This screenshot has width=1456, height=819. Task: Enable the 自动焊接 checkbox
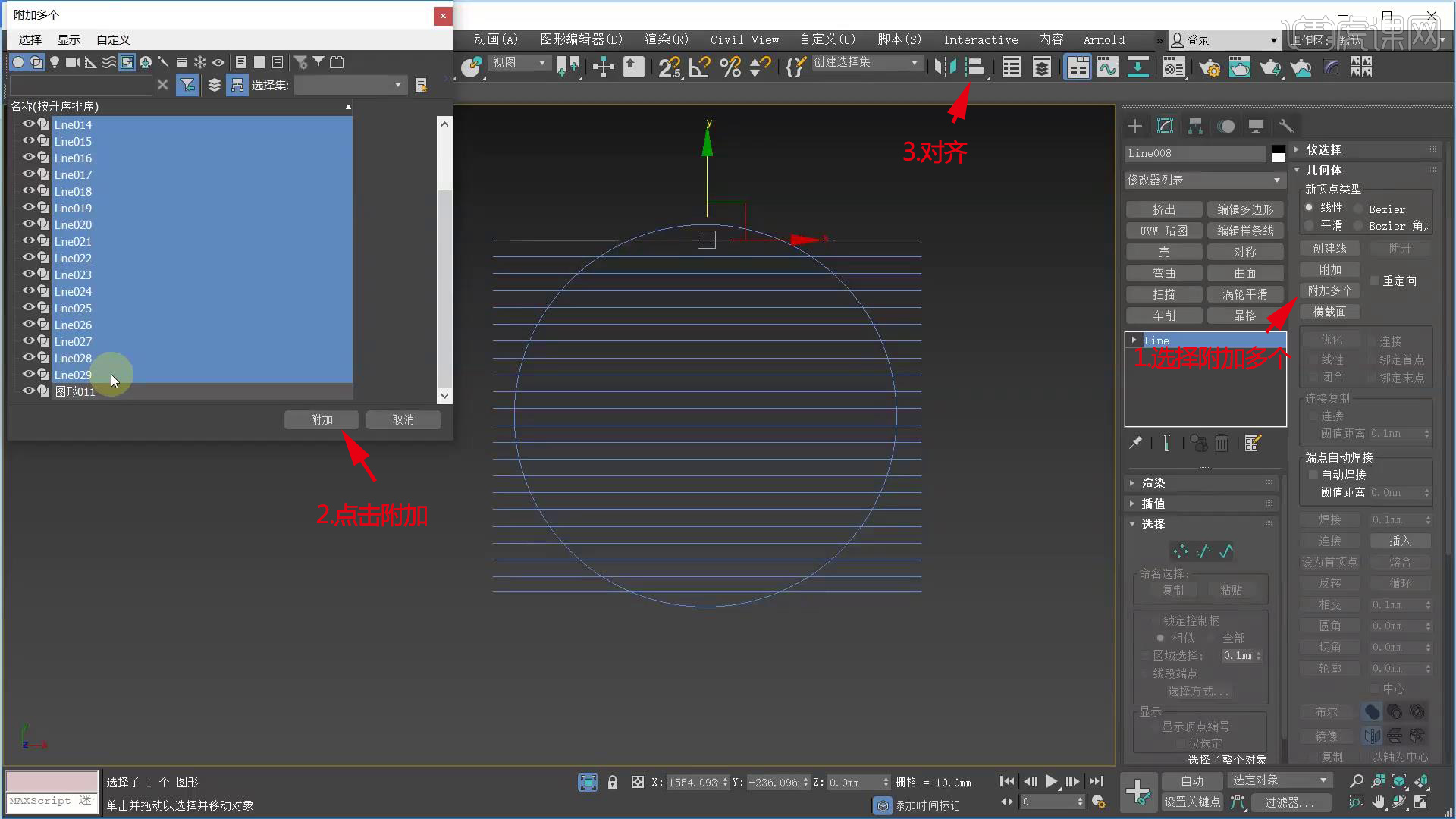click(x=1313, y=475)
